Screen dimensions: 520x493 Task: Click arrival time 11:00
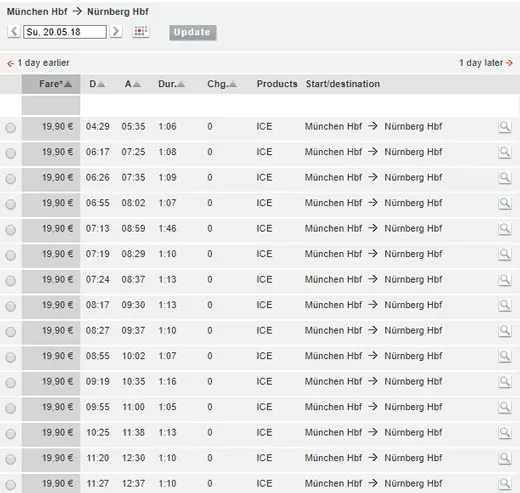[133, 407]
